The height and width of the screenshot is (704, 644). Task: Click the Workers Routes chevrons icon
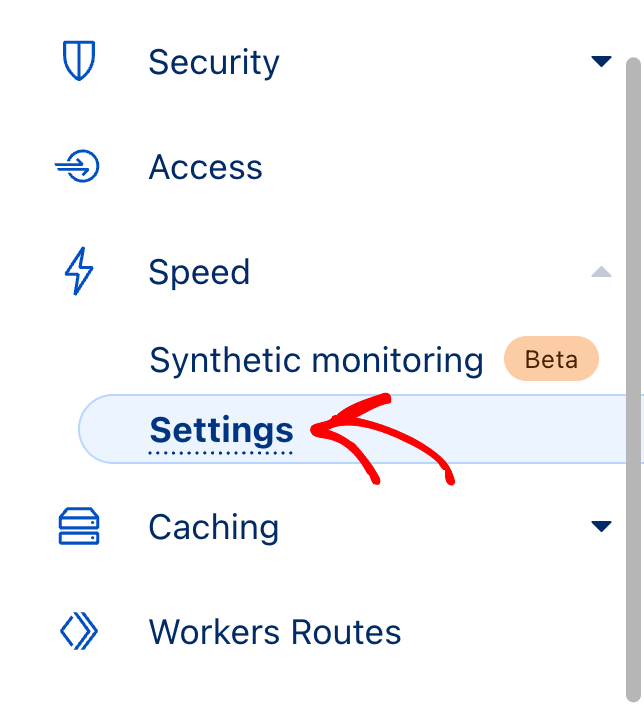click(78, 632)
